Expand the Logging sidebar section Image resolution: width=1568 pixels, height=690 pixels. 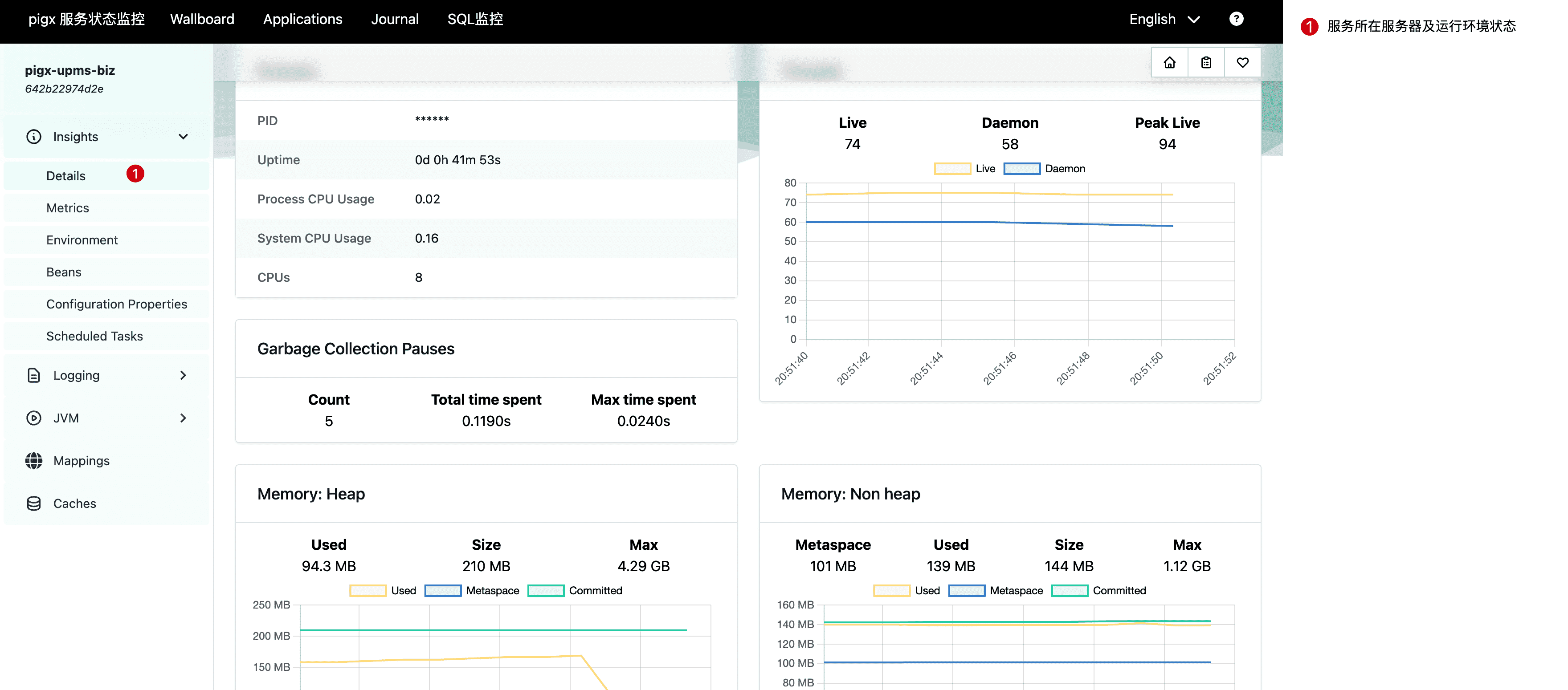pos(183,375)
